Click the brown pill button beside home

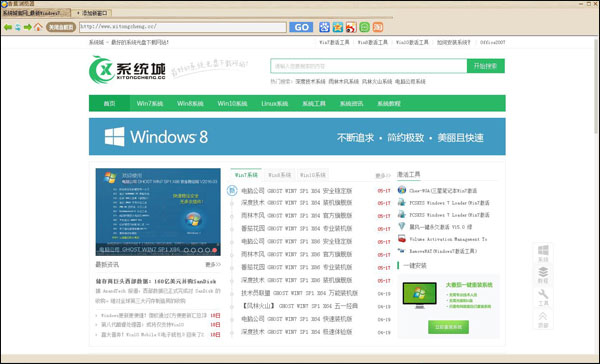click(61, 27)
